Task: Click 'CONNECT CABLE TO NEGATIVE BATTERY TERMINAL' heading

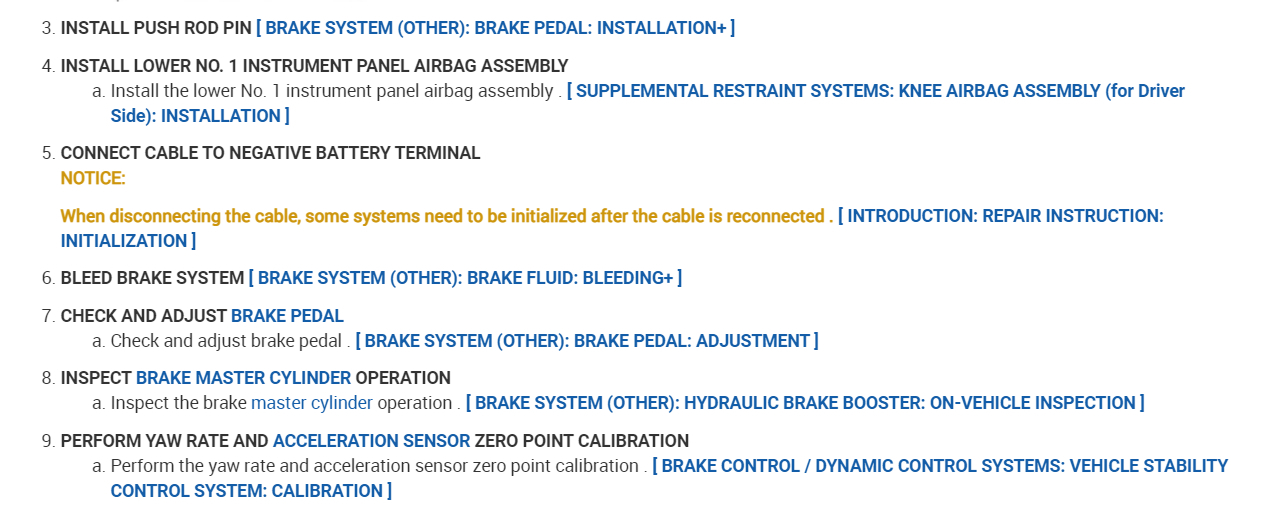Action: (x=270, y=153)
